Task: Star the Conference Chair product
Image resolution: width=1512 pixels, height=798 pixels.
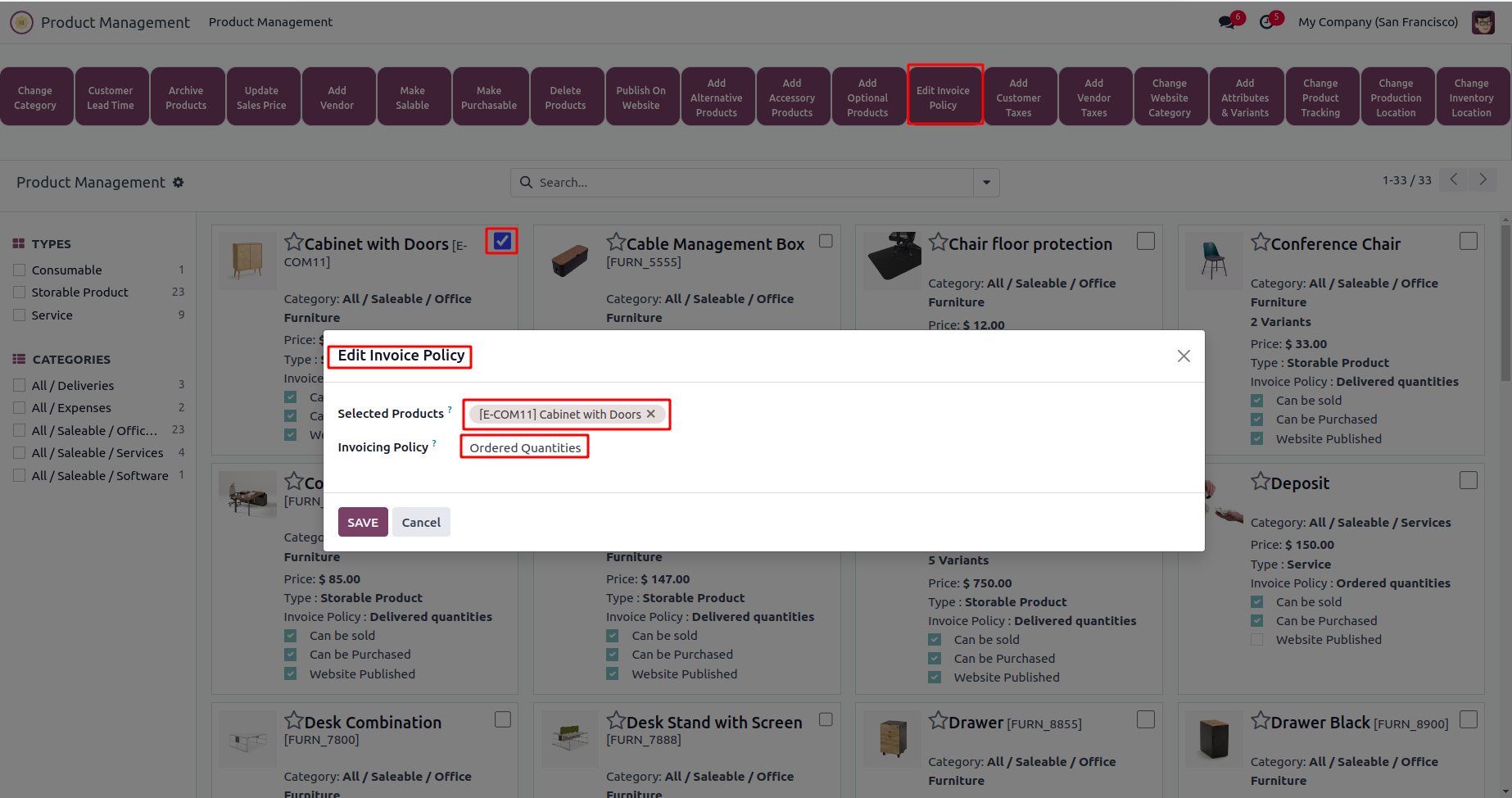Action: (1260, 243)
